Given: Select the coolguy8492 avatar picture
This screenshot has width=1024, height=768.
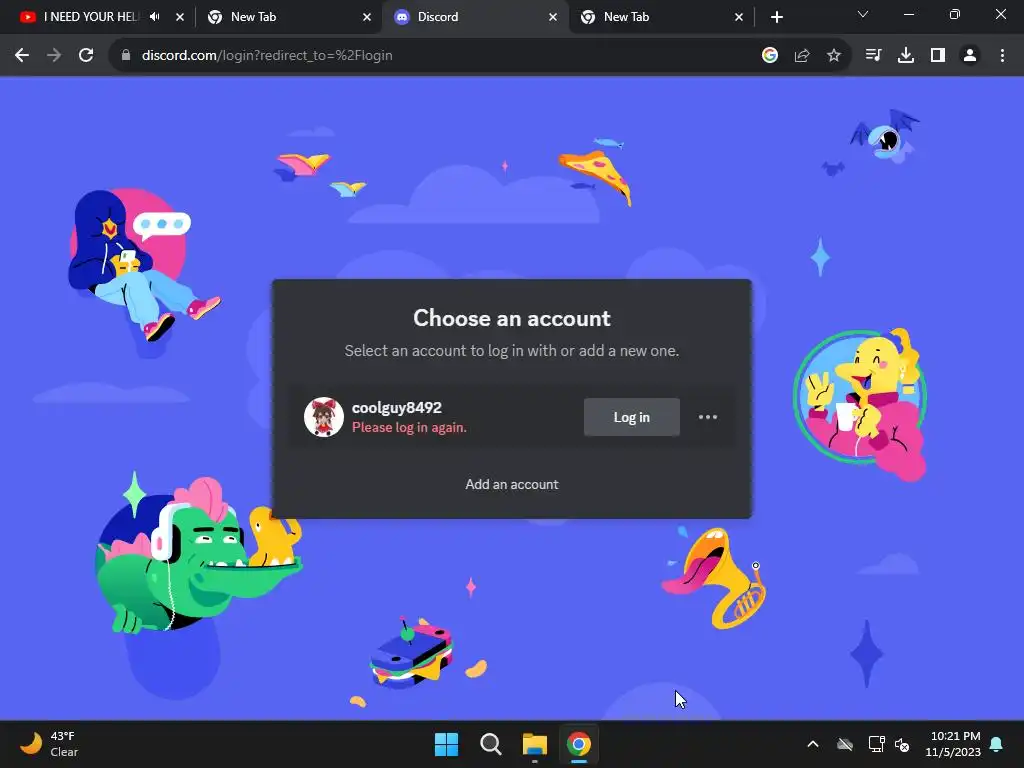Looking at the screenshot, I should click(324, 417).
